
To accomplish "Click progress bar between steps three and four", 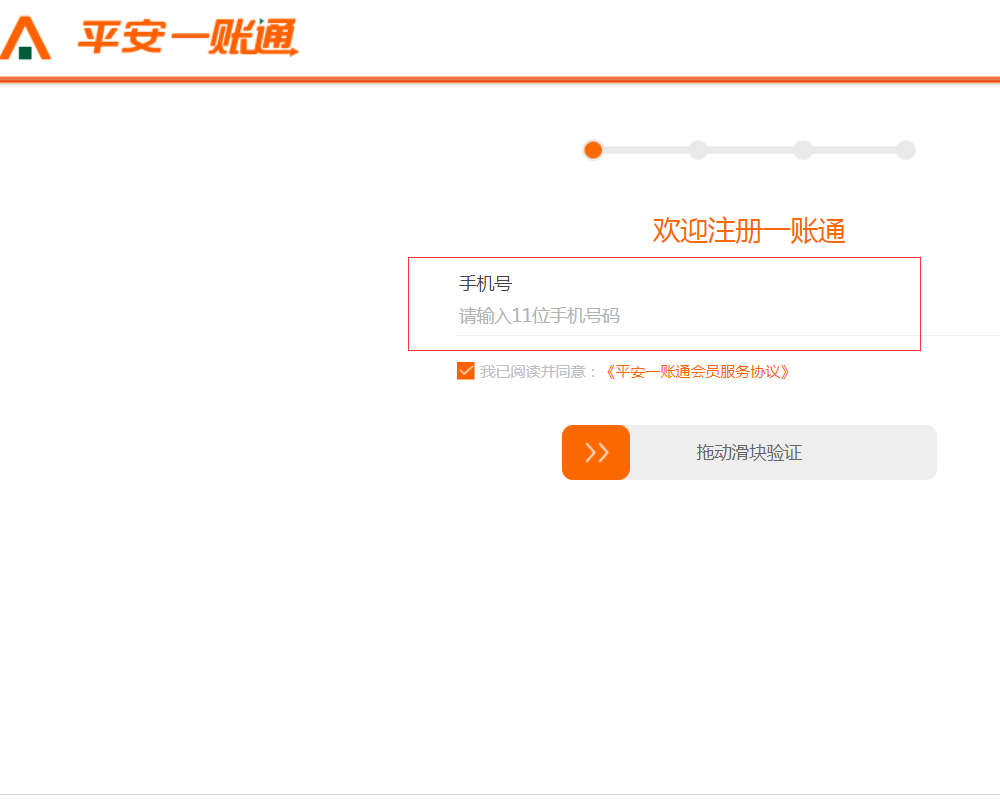I will [x=854, y=150].
